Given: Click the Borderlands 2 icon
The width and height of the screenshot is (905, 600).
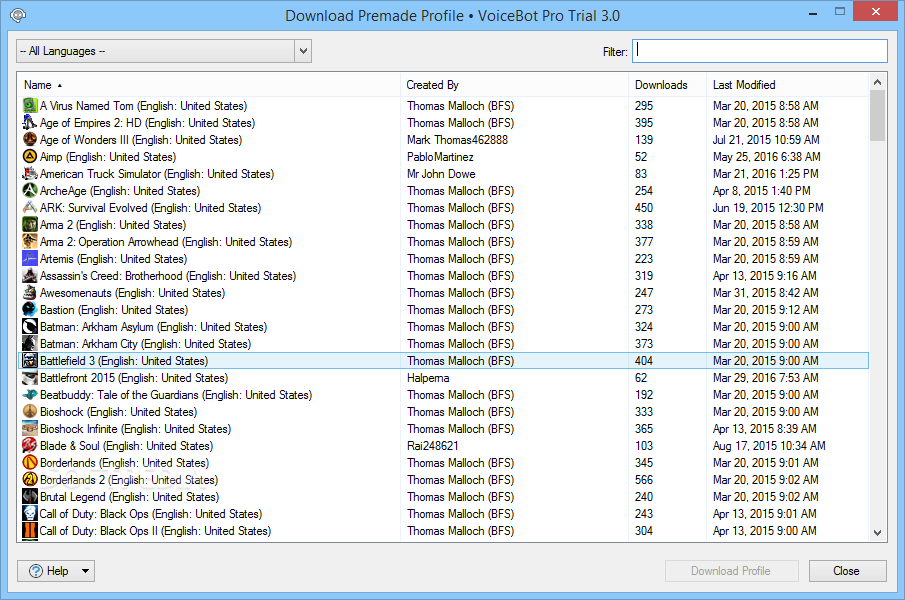Looking at the screenshot, I should pos(30,480).
